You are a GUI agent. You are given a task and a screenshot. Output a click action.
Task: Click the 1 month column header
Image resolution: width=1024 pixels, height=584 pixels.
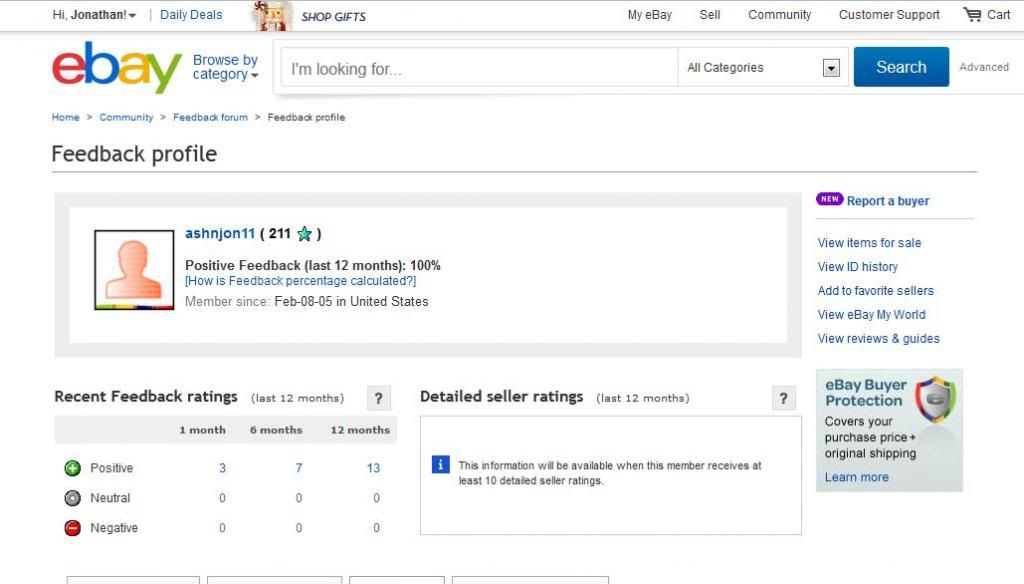[202, 430]
